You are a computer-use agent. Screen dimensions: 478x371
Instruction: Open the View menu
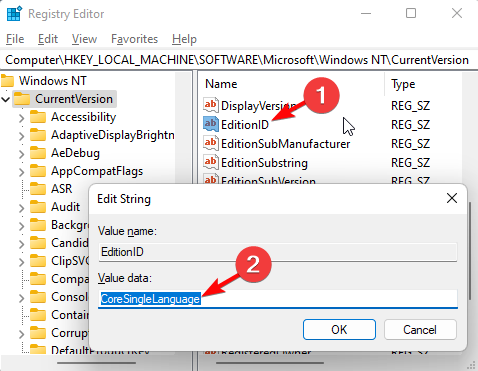click(84, 39)
